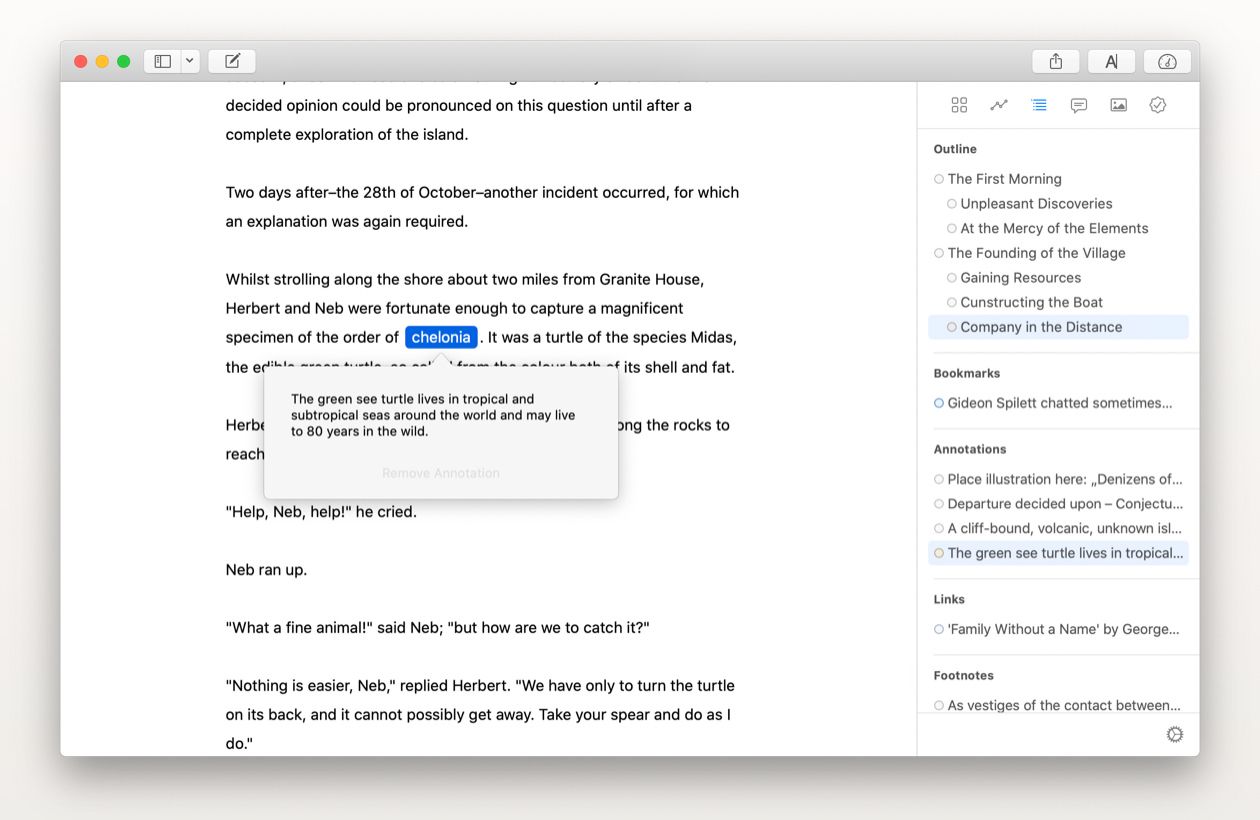
Task: Open the As vestiges of the contact footnote
Action: tap(1063, 705)
